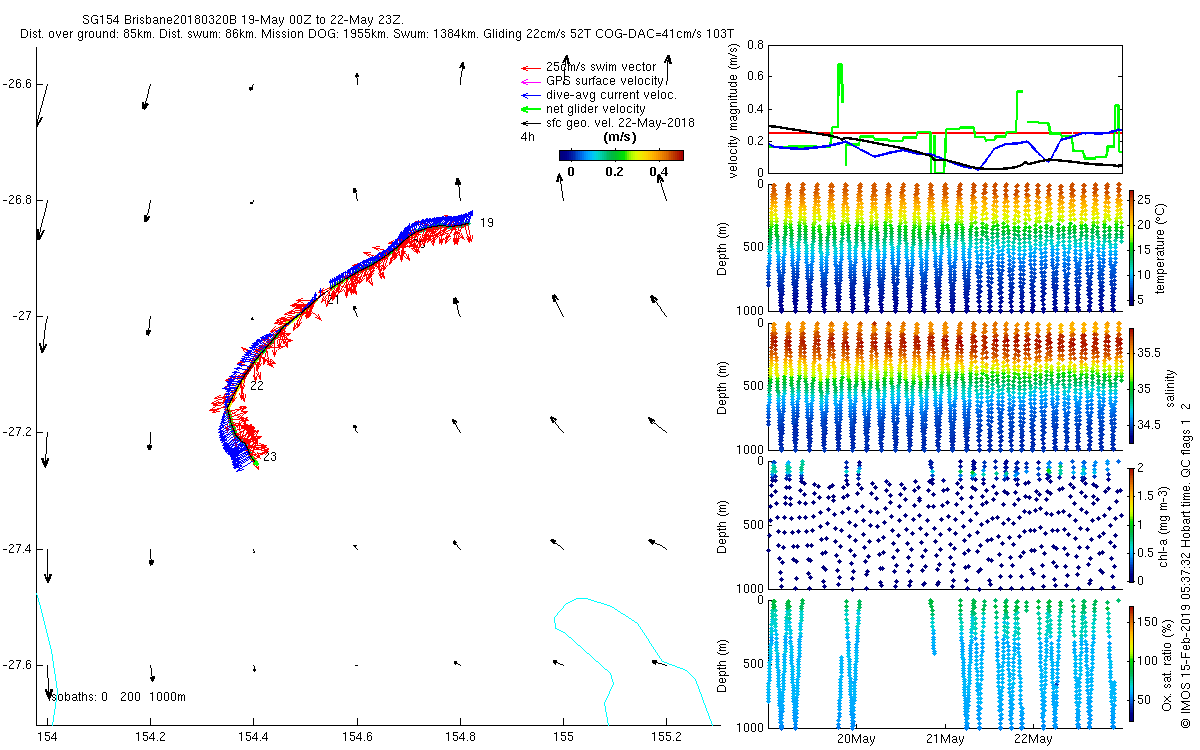Click the magenta GPS surface velocity arrow
Viewport: 1200px width, 750px height.
529,81
